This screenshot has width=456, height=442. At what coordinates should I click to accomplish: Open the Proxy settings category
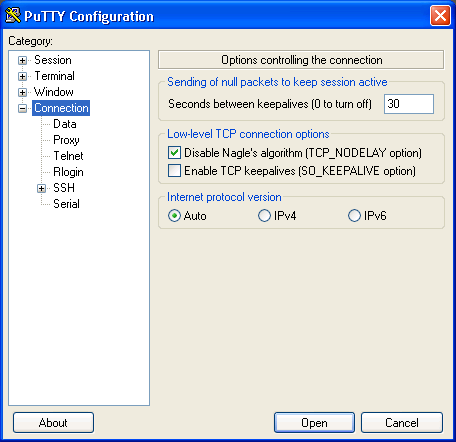[x=66, y=140]
